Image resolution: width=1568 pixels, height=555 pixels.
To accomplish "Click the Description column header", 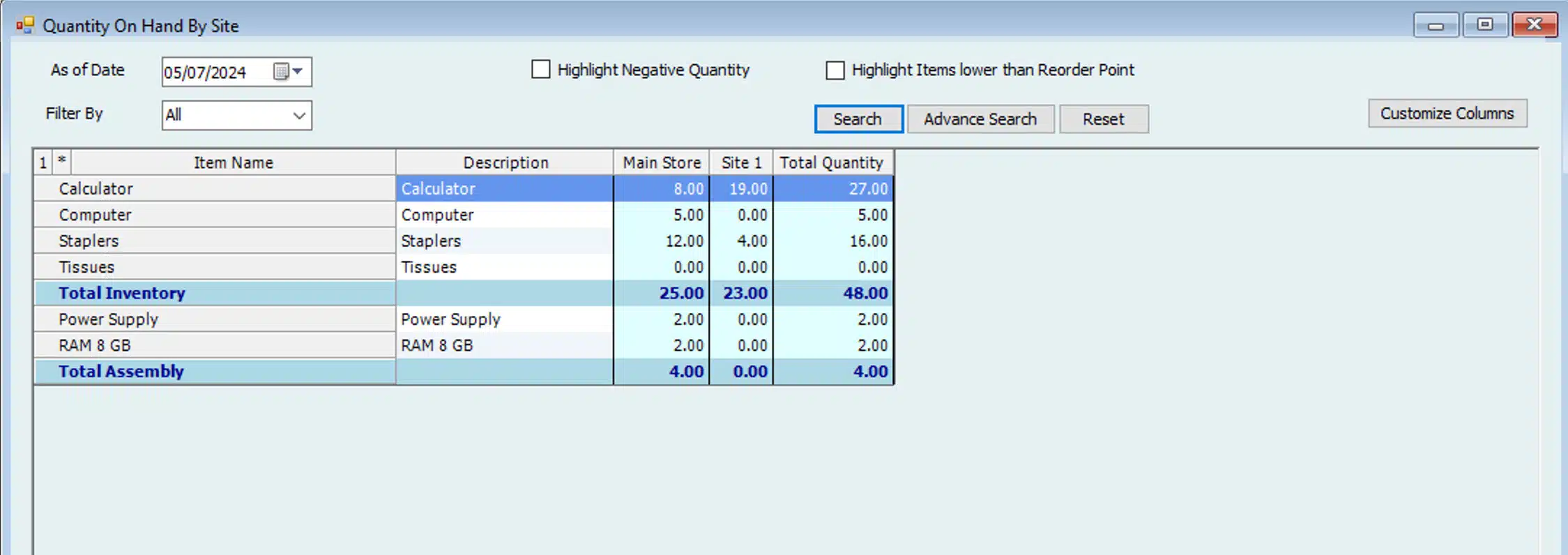I will [x=505, y=162].
